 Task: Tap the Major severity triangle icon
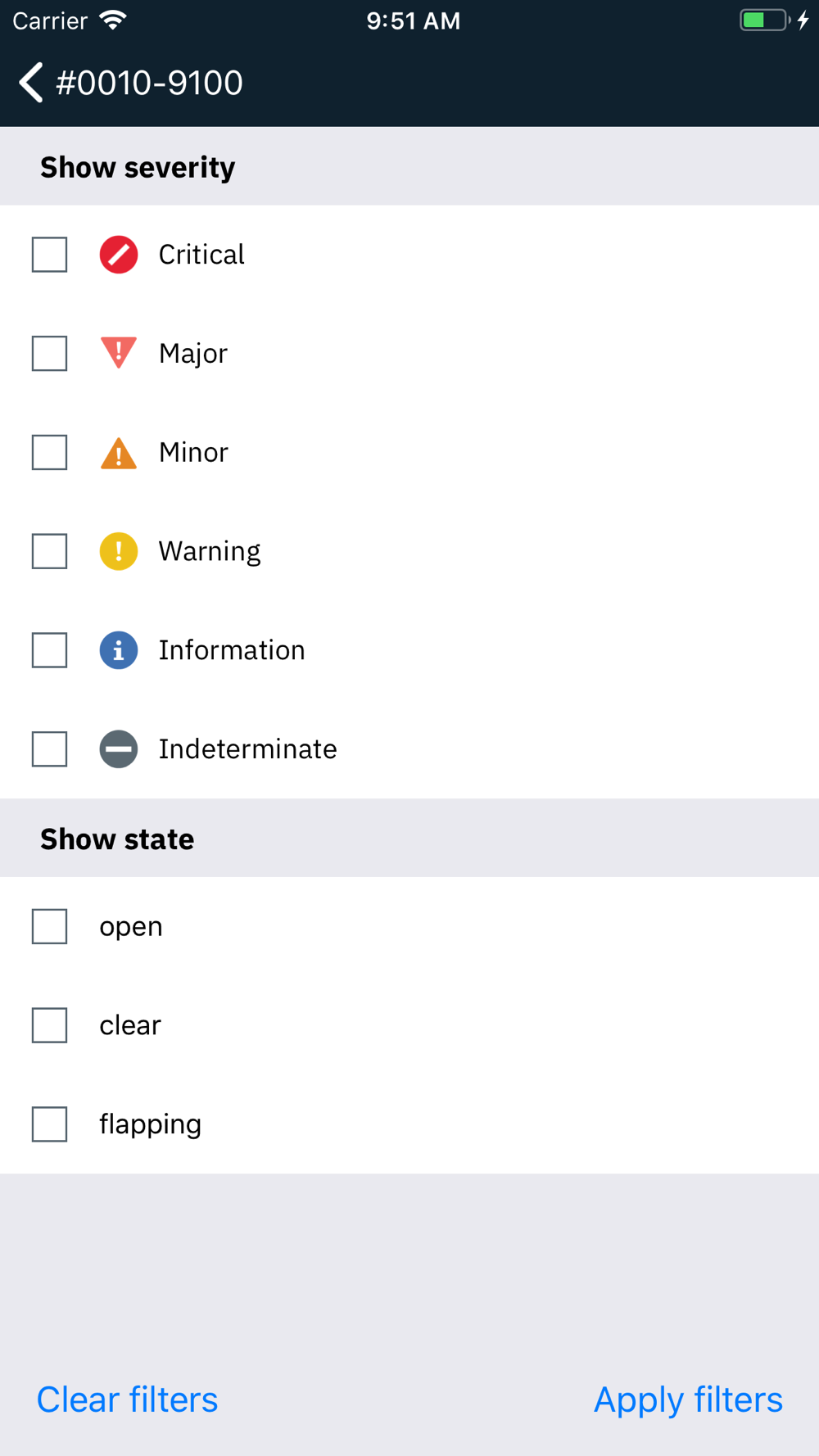point(119,352)
